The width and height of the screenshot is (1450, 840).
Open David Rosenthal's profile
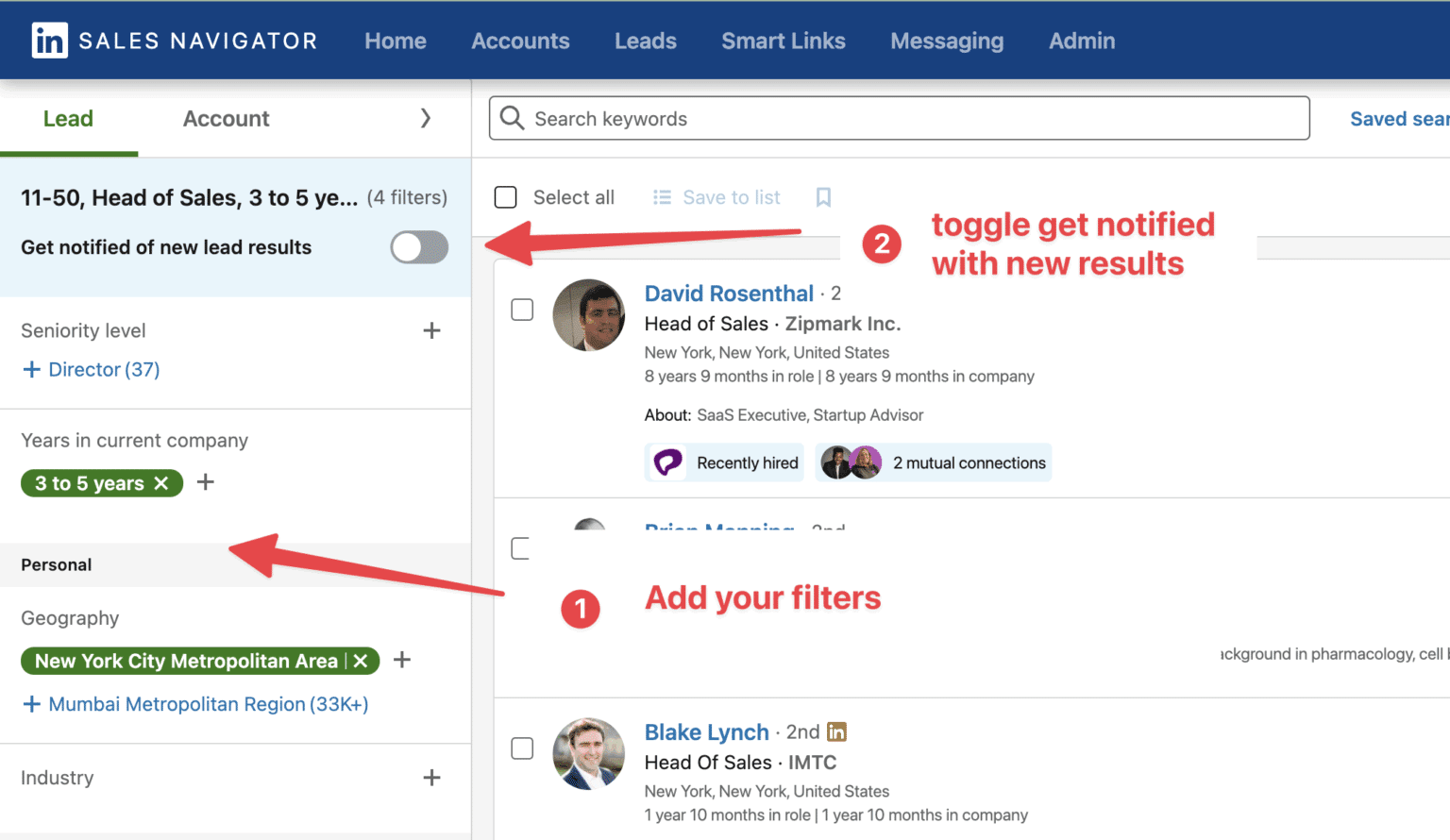tap(728, 294)
